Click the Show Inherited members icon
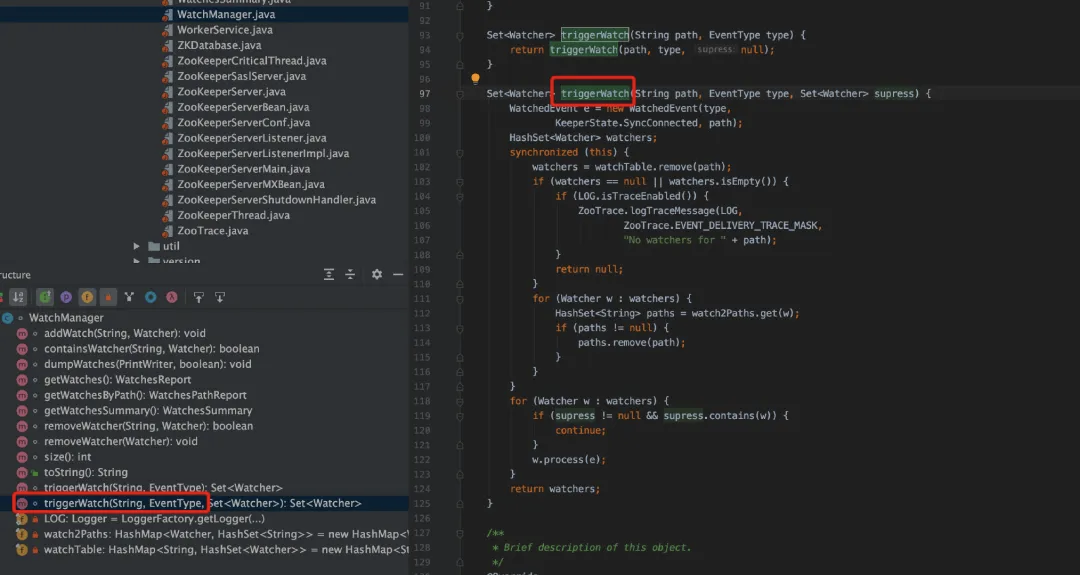The height and width of the screenshot is (575, 1080). pos(129,297)
